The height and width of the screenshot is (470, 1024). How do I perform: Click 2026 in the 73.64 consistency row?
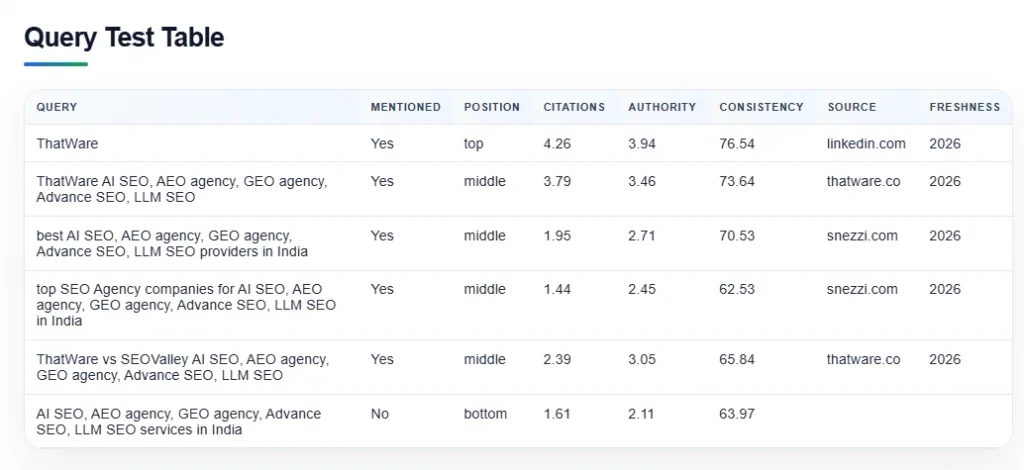coord(945,181)
